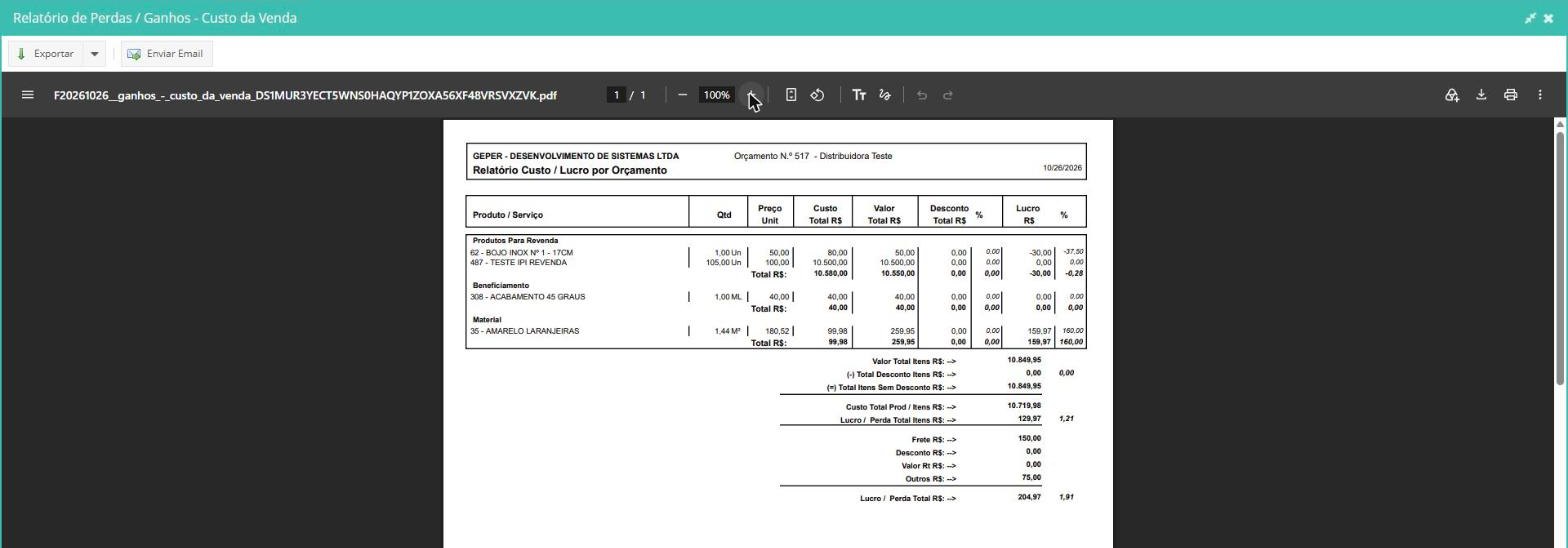Click the Exportar button

click(45, 54)
